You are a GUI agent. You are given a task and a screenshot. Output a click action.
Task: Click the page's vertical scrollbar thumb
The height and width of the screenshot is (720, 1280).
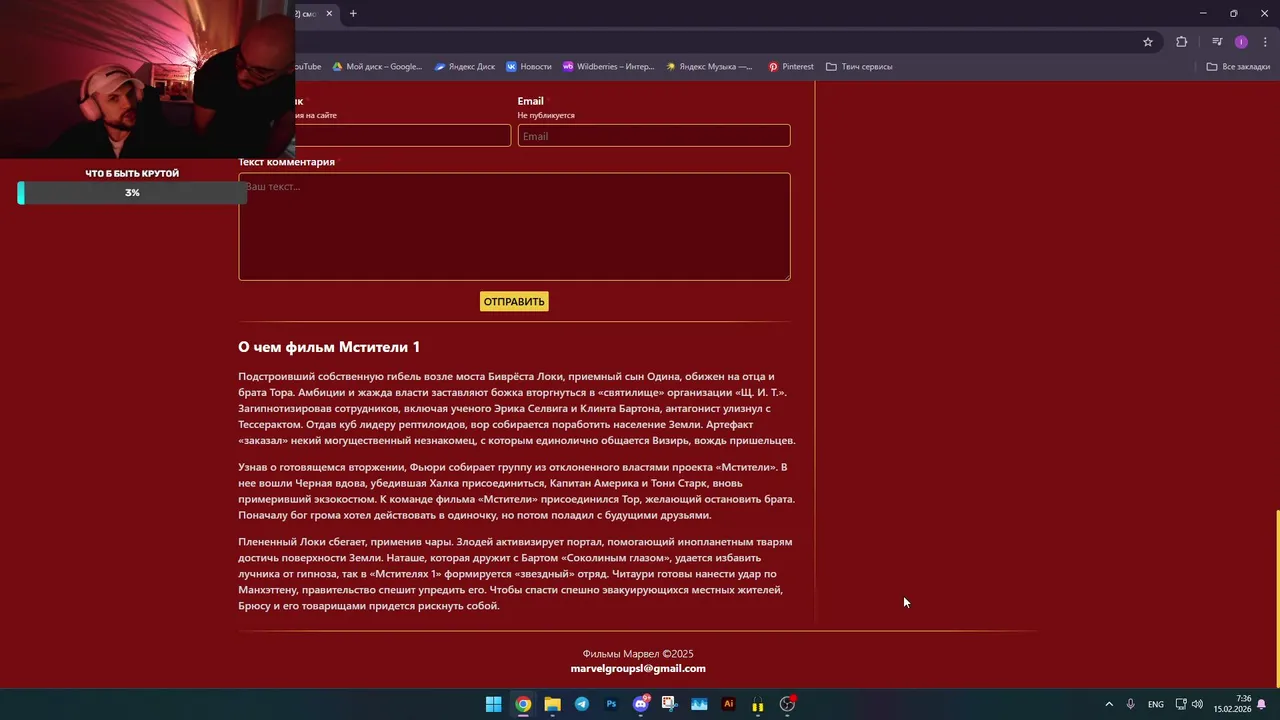coord(1276,598)
